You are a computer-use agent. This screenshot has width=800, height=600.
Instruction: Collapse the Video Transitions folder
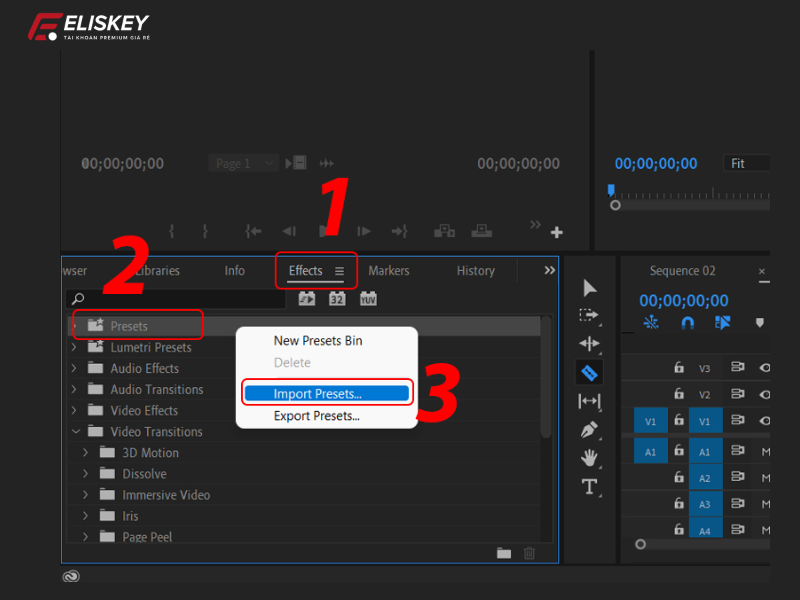tap(77, 431)
